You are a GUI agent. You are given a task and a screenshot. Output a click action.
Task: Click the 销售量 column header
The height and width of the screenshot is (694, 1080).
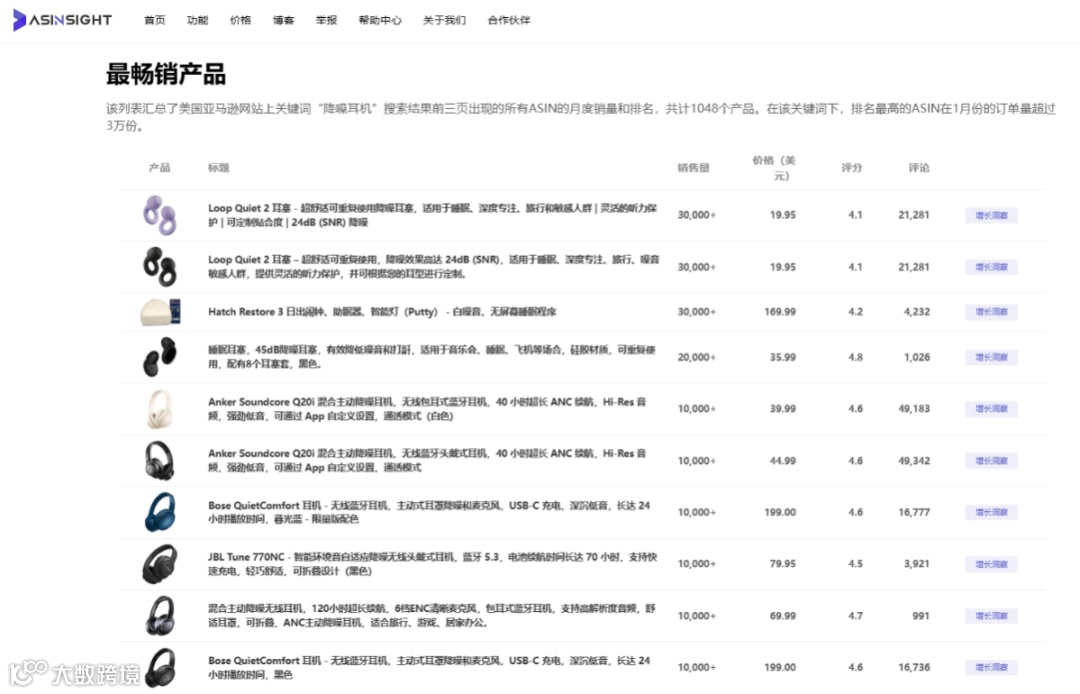[693, 168]
